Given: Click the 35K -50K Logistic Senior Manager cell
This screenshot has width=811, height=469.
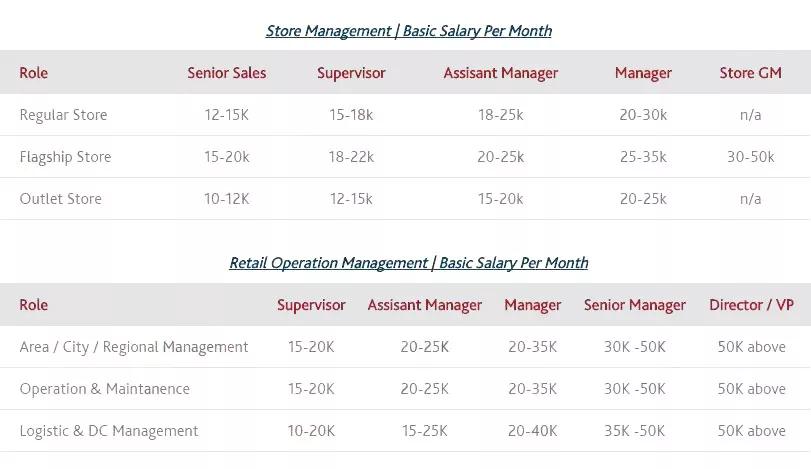Looking at the screenshot, I should click(x=635, y=431).
